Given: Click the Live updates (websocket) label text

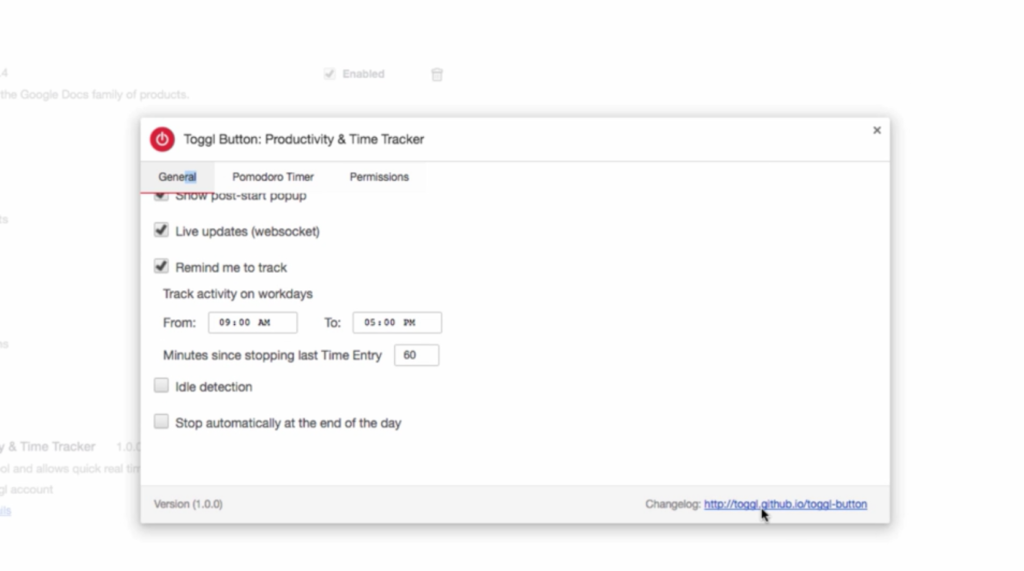Looking at the screenshot, I should click(x=248, y=231).
